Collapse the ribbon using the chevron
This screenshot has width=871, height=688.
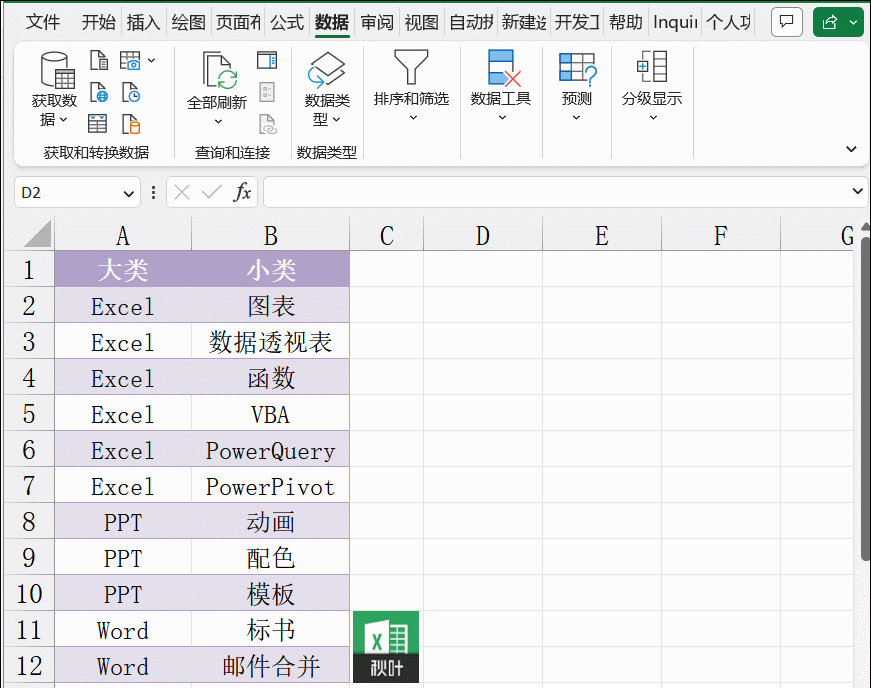point(850,149)
